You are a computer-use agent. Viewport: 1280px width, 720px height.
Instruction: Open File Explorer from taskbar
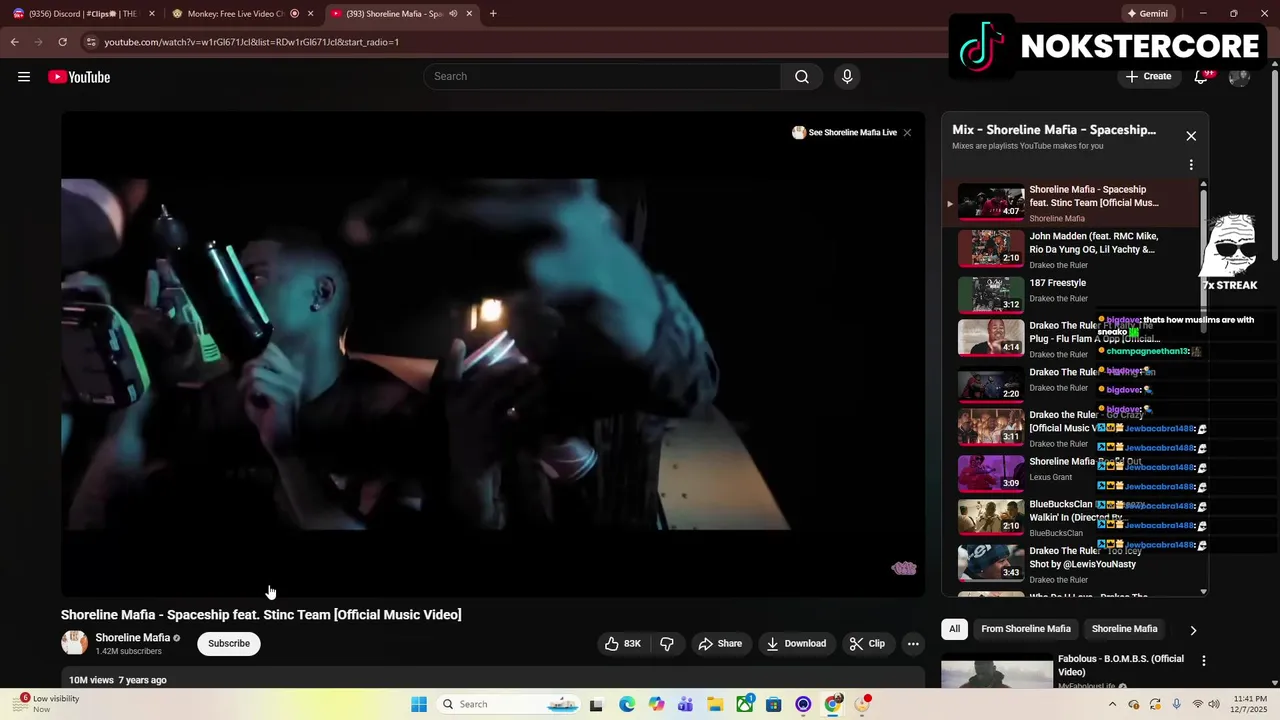[715, 704]
